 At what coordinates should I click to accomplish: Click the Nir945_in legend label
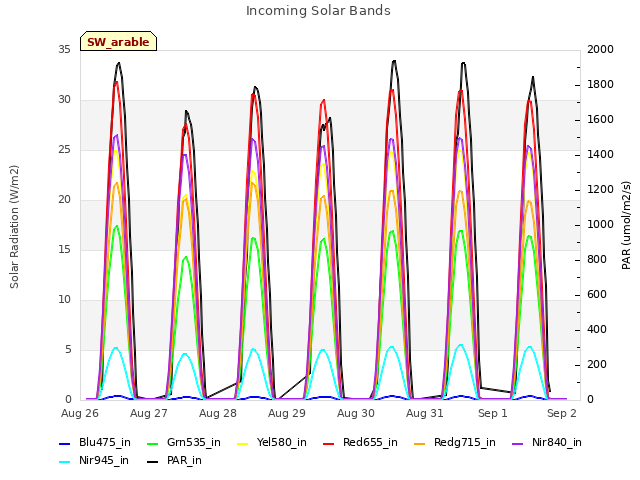pyautogui.click(x=104, y=460)
